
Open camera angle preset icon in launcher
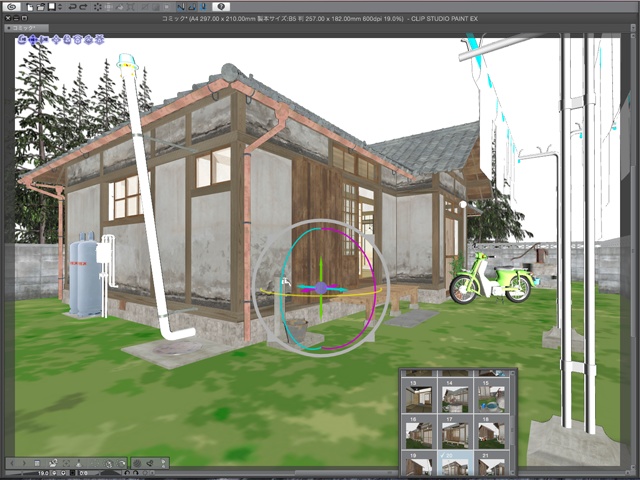pyautogui.click(x=53, y=463)
